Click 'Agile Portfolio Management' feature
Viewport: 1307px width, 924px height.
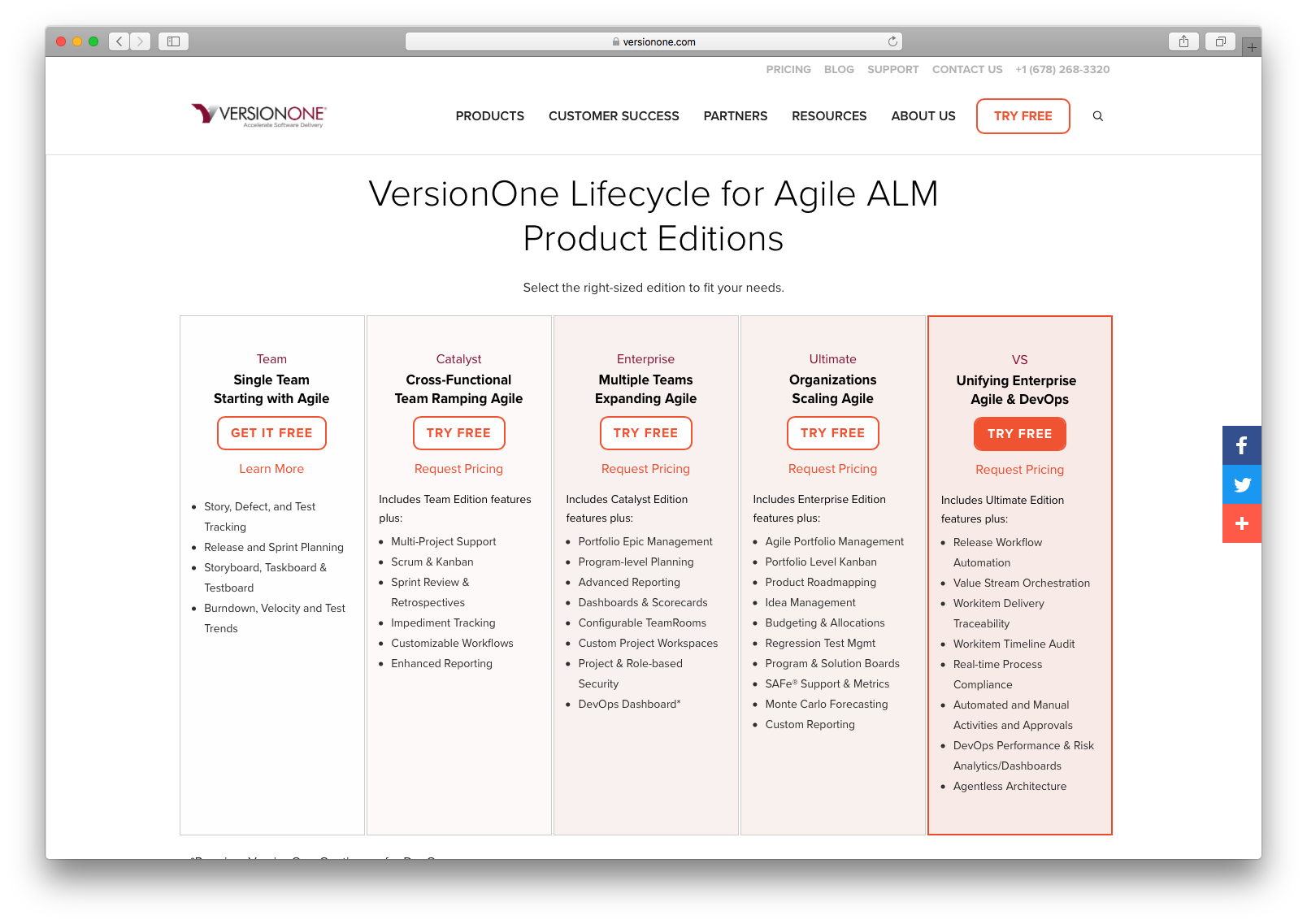click(834, 542)
